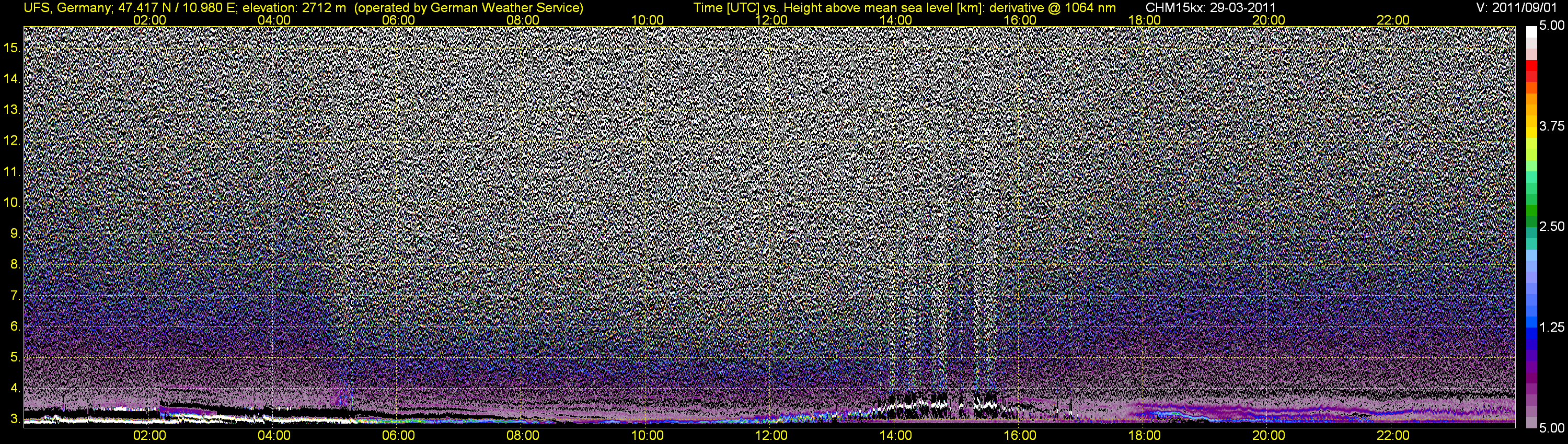Click the 3.75 colorbar scale value
This screenshot has width=1568, height=444.
[x=1552, y=126]
